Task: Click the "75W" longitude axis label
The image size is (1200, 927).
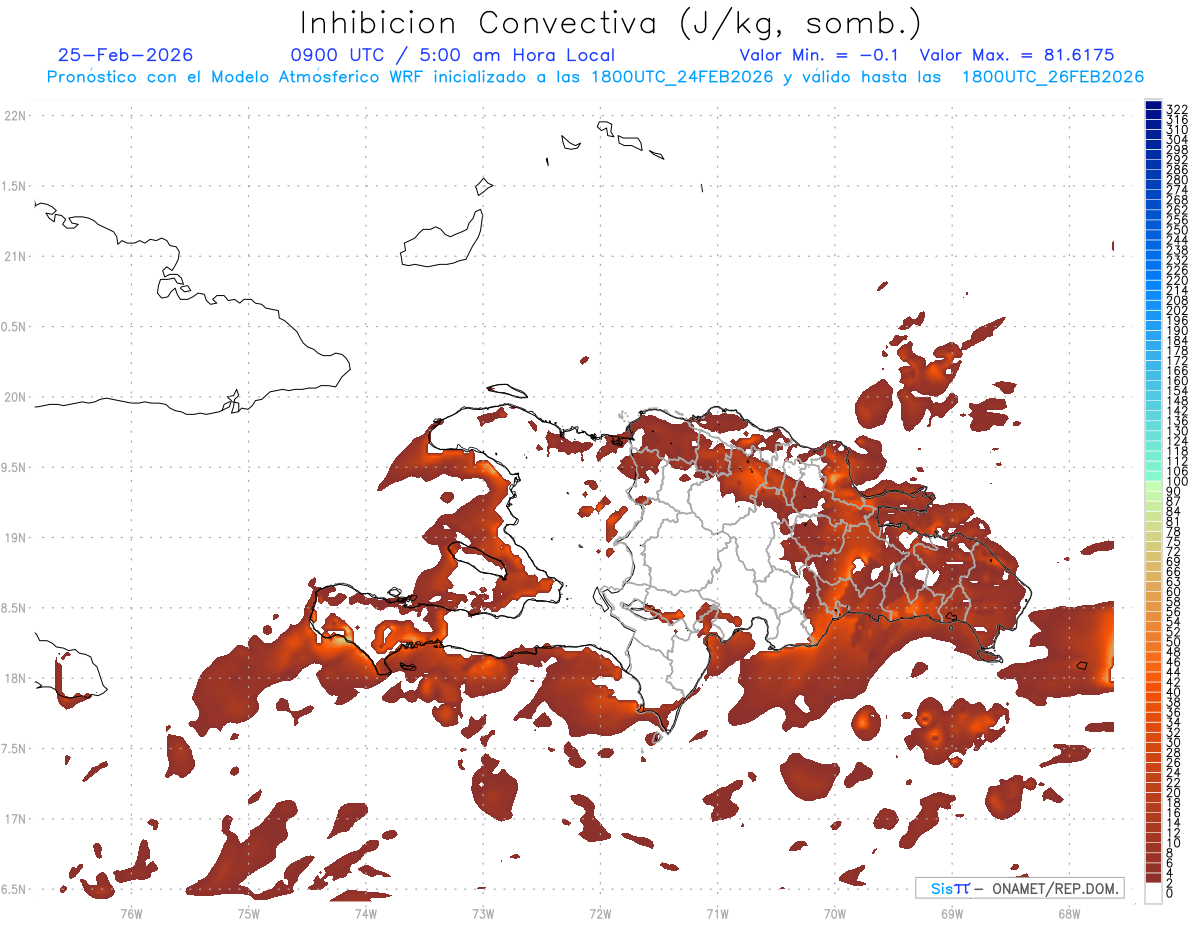Action: tap(248, 913)
